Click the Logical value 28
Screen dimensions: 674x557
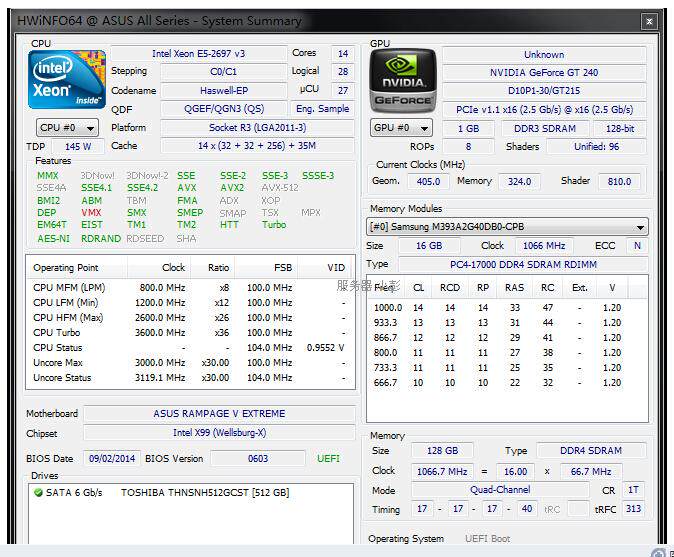343,72
